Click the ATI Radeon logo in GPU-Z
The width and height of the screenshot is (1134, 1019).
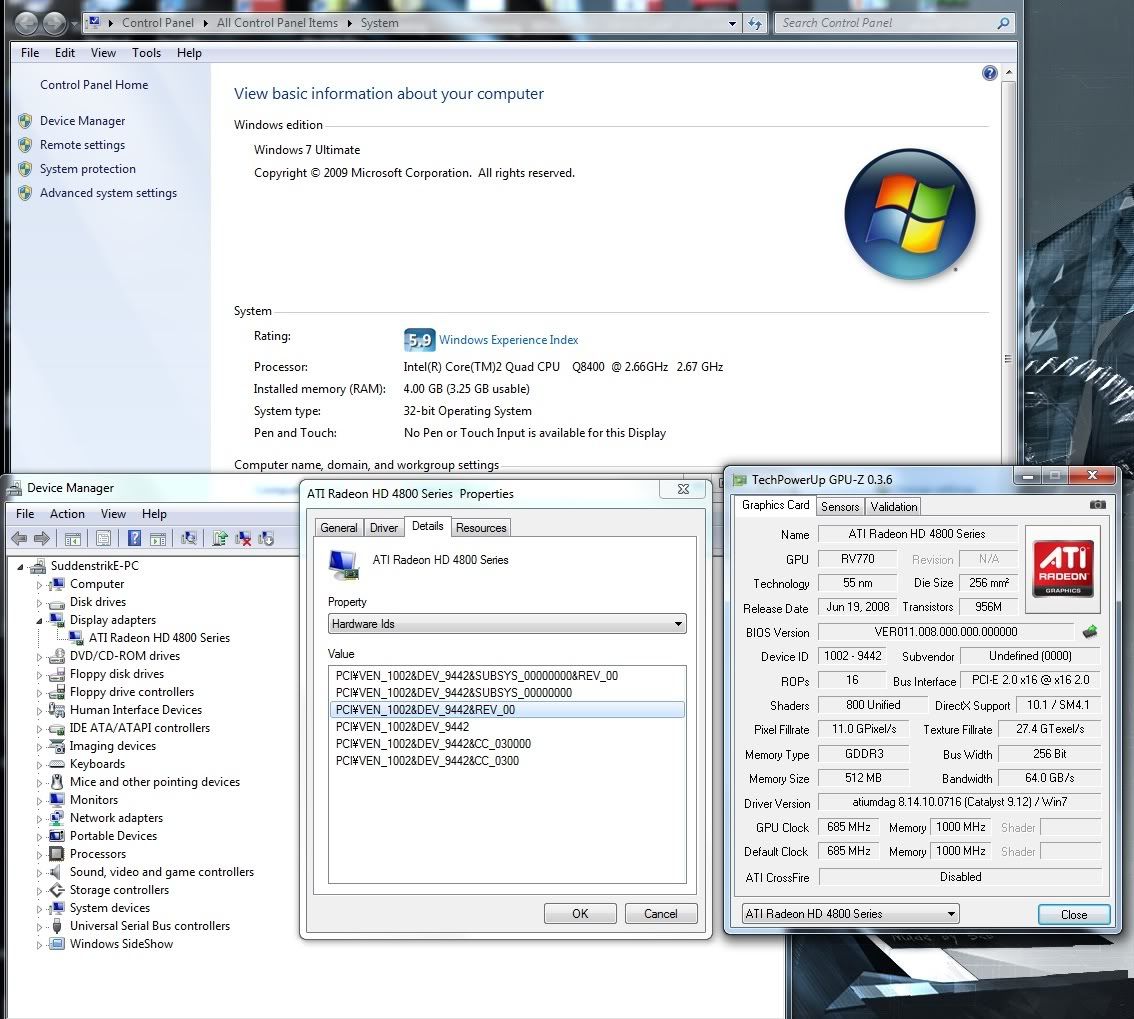coord(1063,569)
